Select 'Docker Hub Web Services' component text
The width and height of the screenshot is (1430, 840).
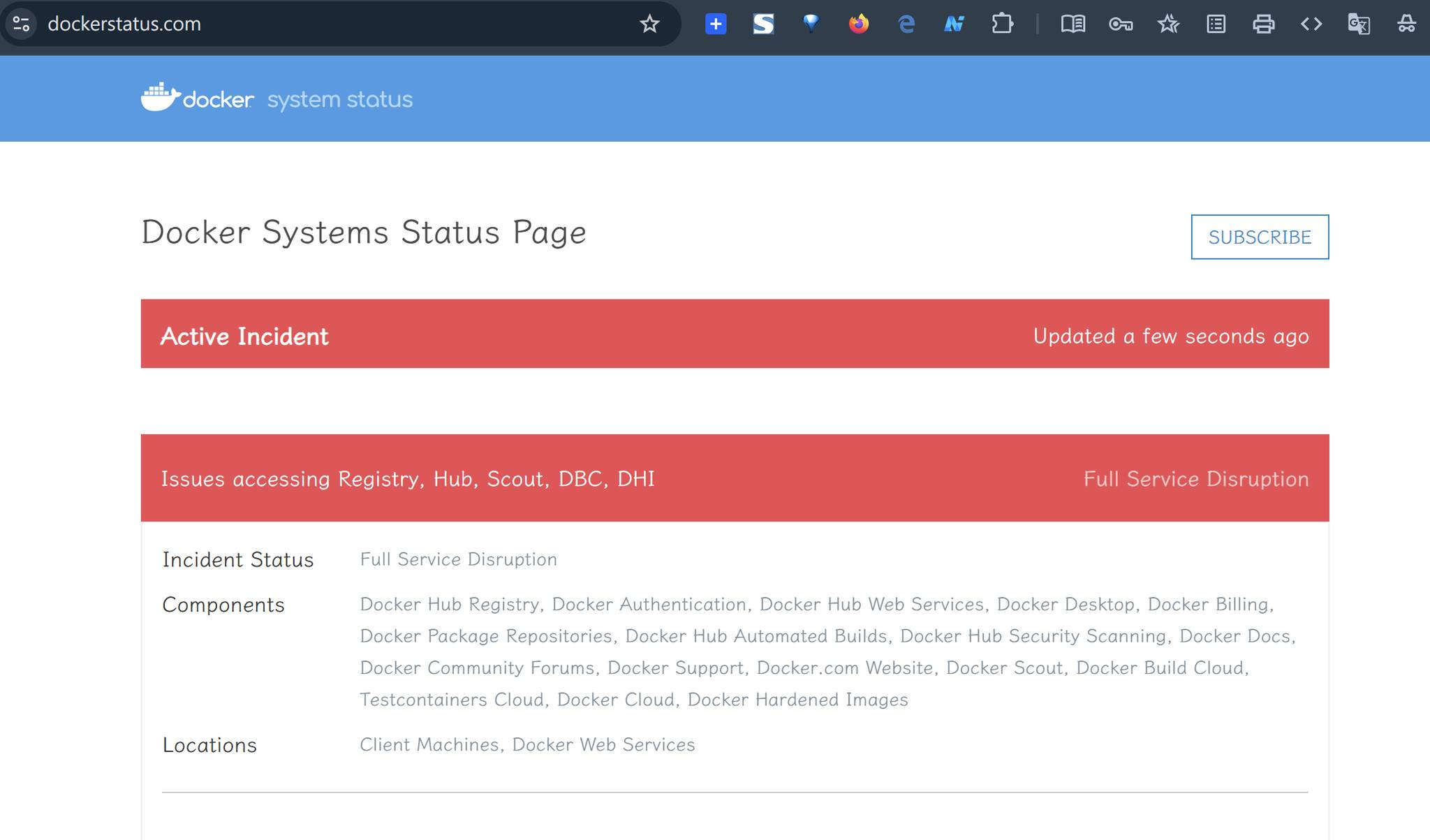(x=871, y=605)
